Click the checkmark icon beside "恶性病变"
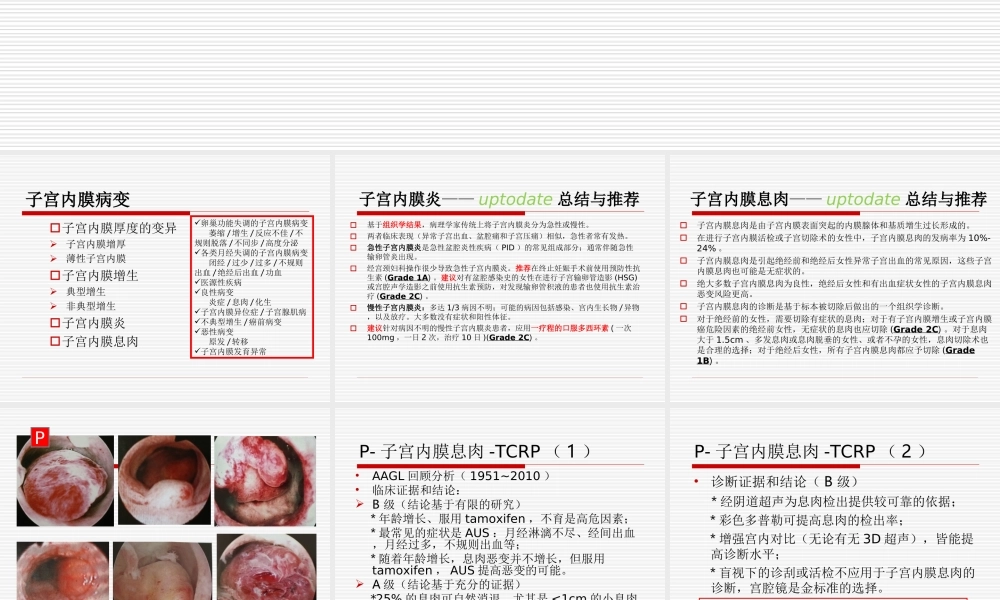1000x600 pixels. coord(198,331)
